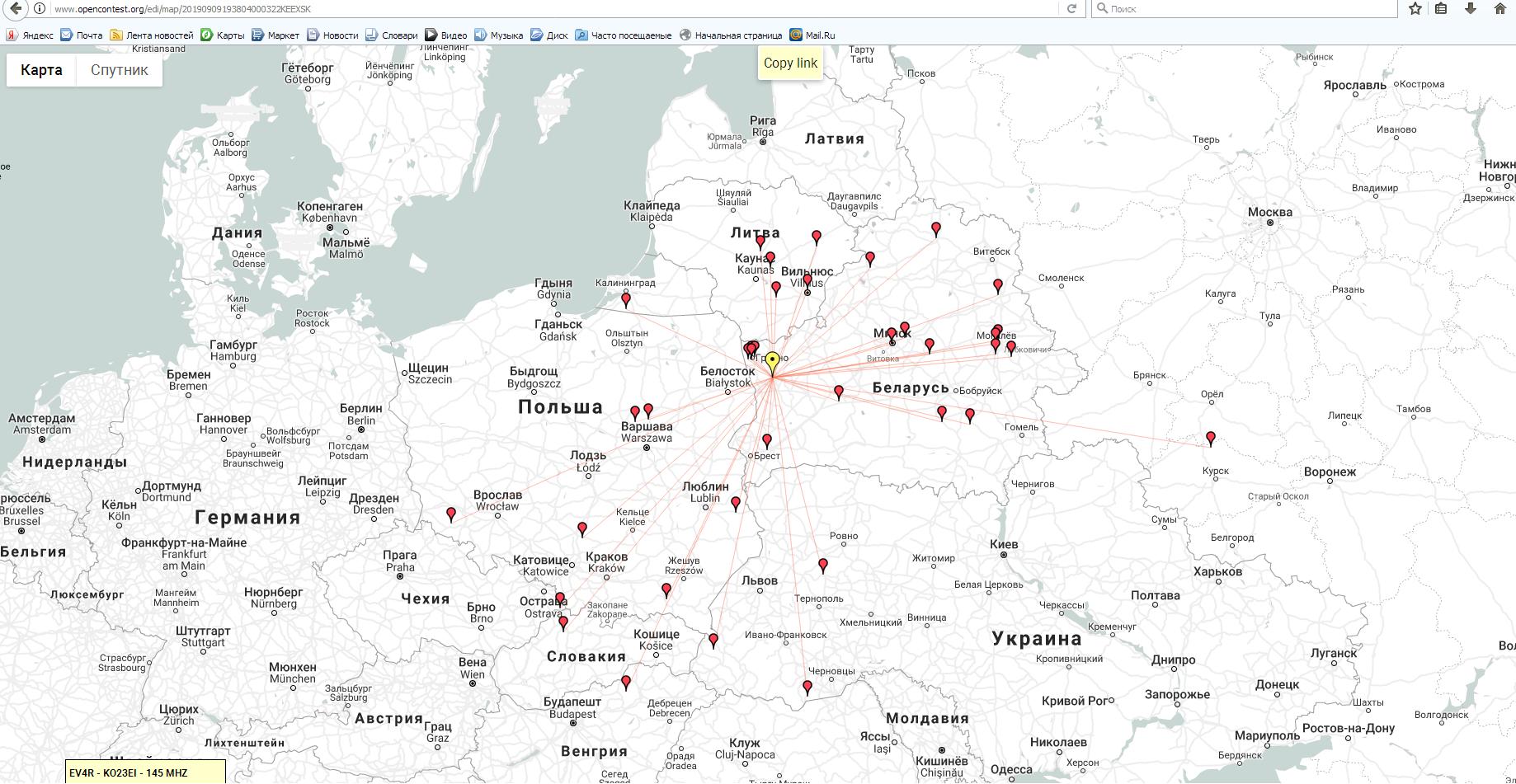Switch the map to Спутник view
The width and height of the screenshot is (1516, 784).
[120, 70]
